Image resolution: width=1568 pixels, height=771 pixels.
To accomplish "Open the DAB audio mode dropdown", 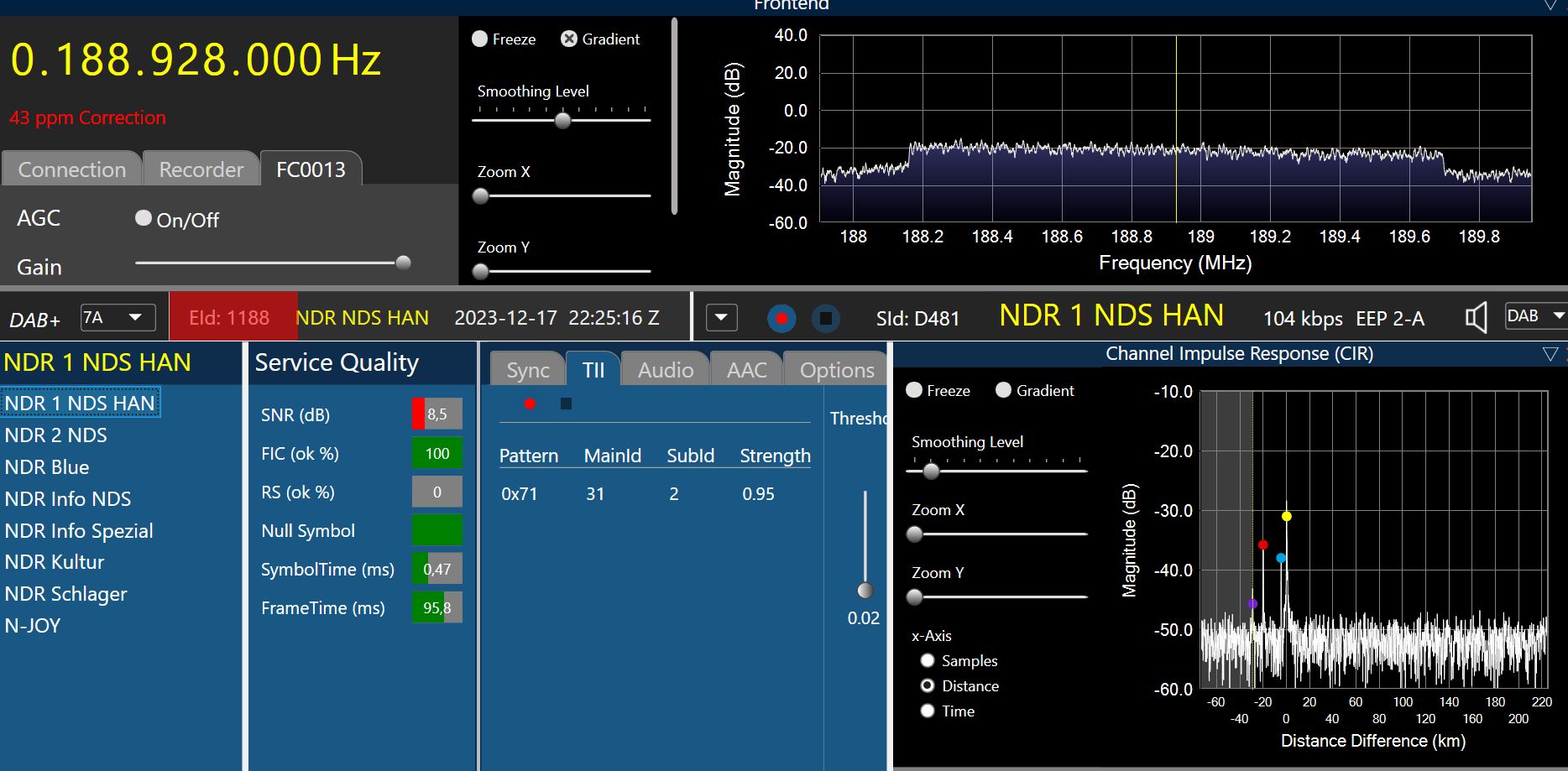I will tap(1535, 315).
